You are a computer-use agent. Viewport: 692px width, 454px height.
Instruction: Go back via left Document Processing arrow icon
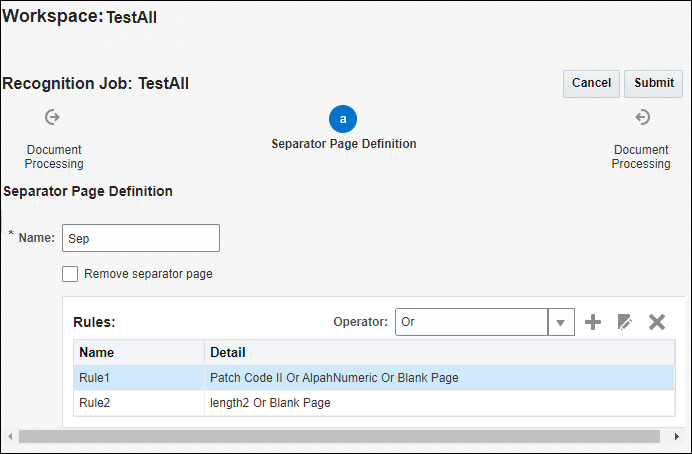(x=53, y=117)
